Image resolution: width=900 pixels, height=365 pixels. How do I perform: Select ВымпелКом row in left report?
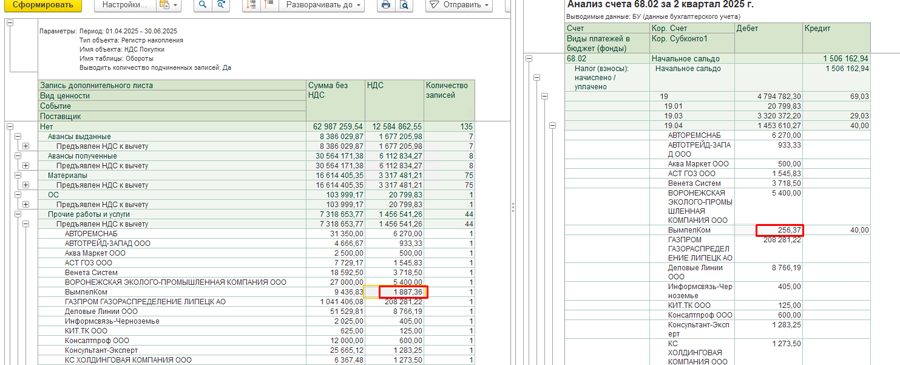pos(87,292)
